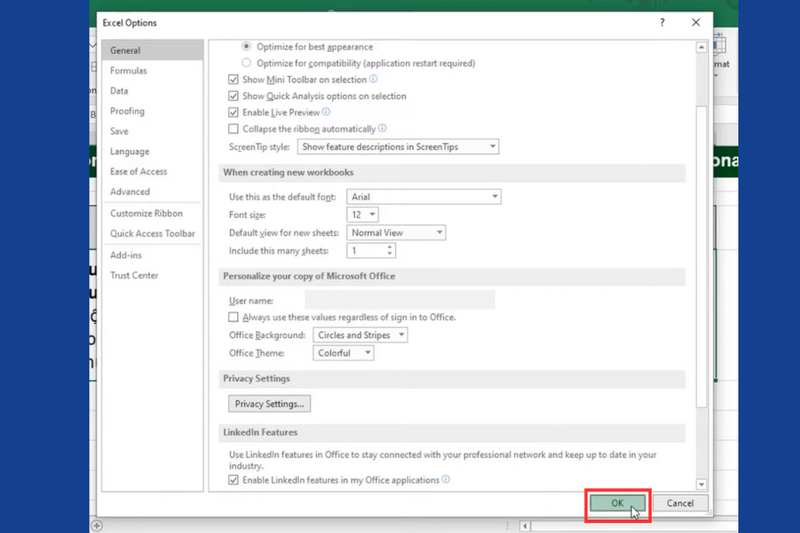Open the Add-ins category
Viewport: 800px width, 533px height.
point(153,255)
